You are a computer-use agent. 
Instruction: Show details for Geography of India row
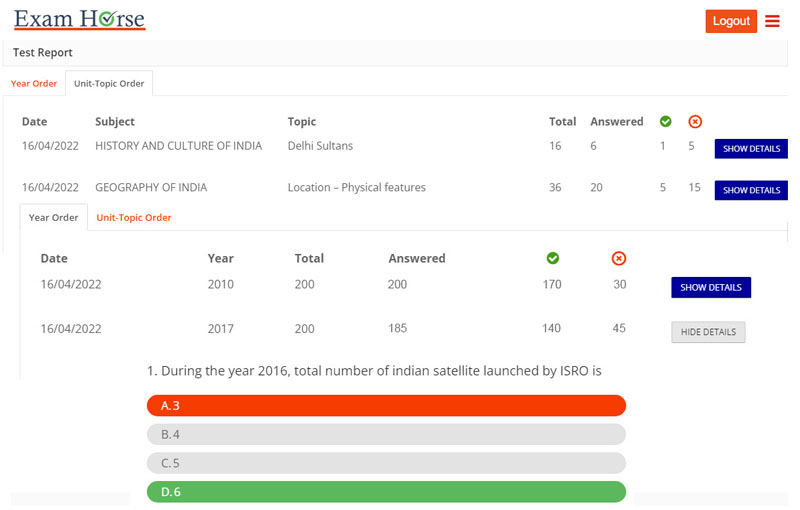pyautogui.click(x=751, y=190)
